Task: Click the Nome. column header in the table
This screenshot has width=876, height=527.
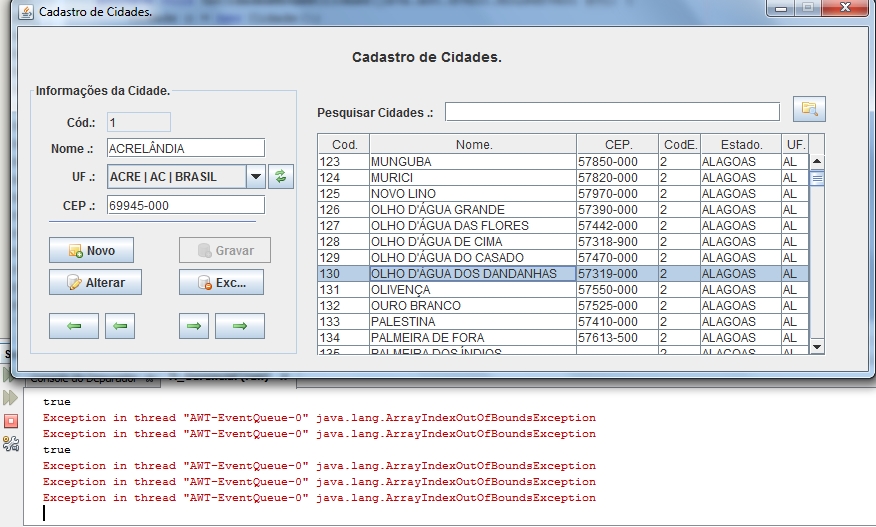Action: 474,145
